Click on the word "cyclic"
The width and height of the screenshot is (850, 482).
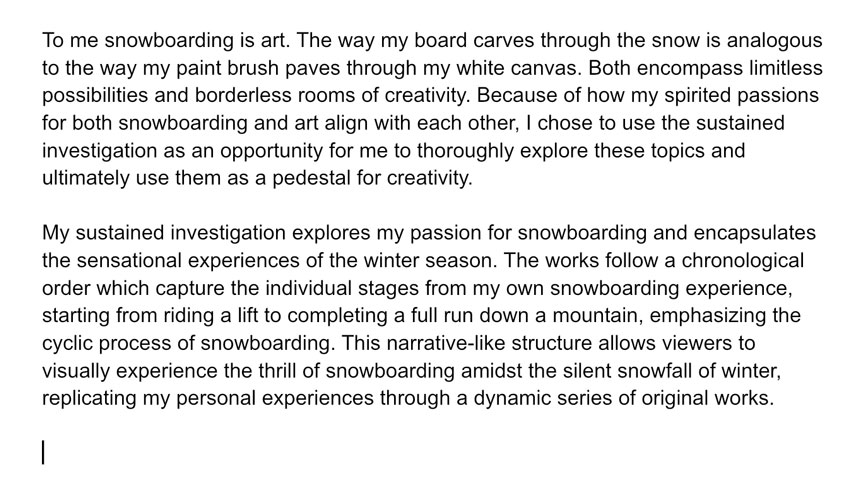[x=67, y=343]
